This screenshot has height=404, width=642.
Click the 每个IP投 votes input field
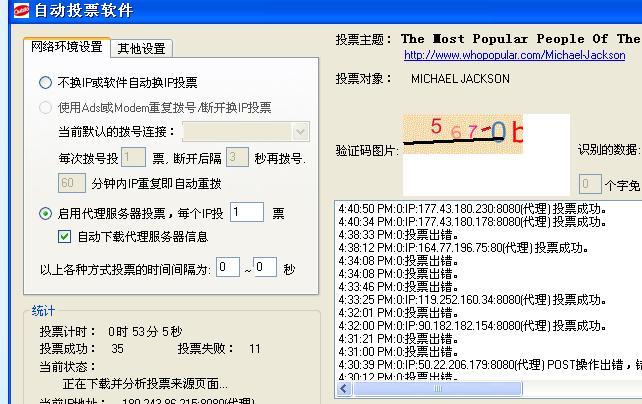coord(246,213)
